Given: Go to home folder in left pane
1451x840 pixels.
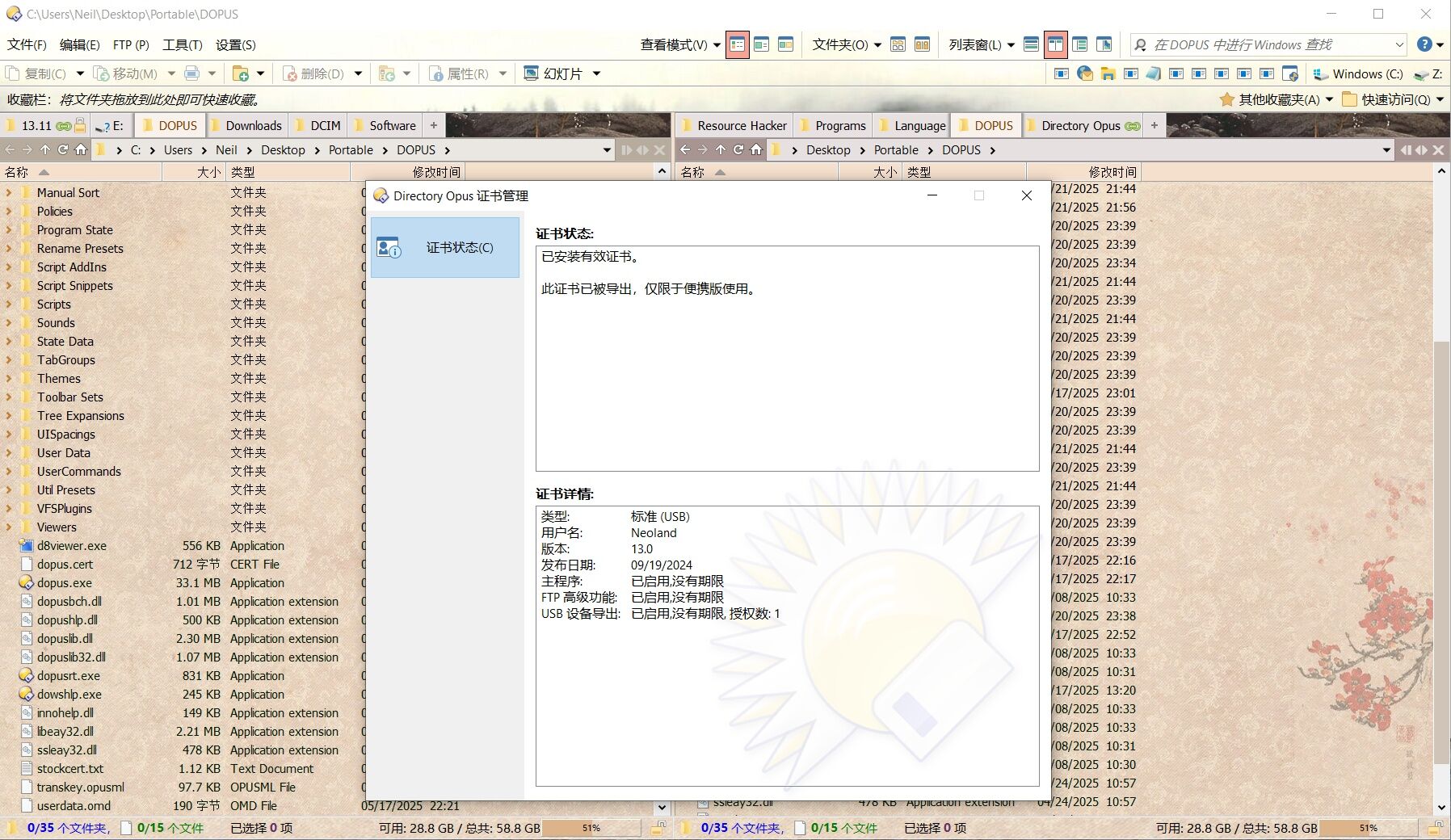Looking at the screenshot, I should (81, 149).
